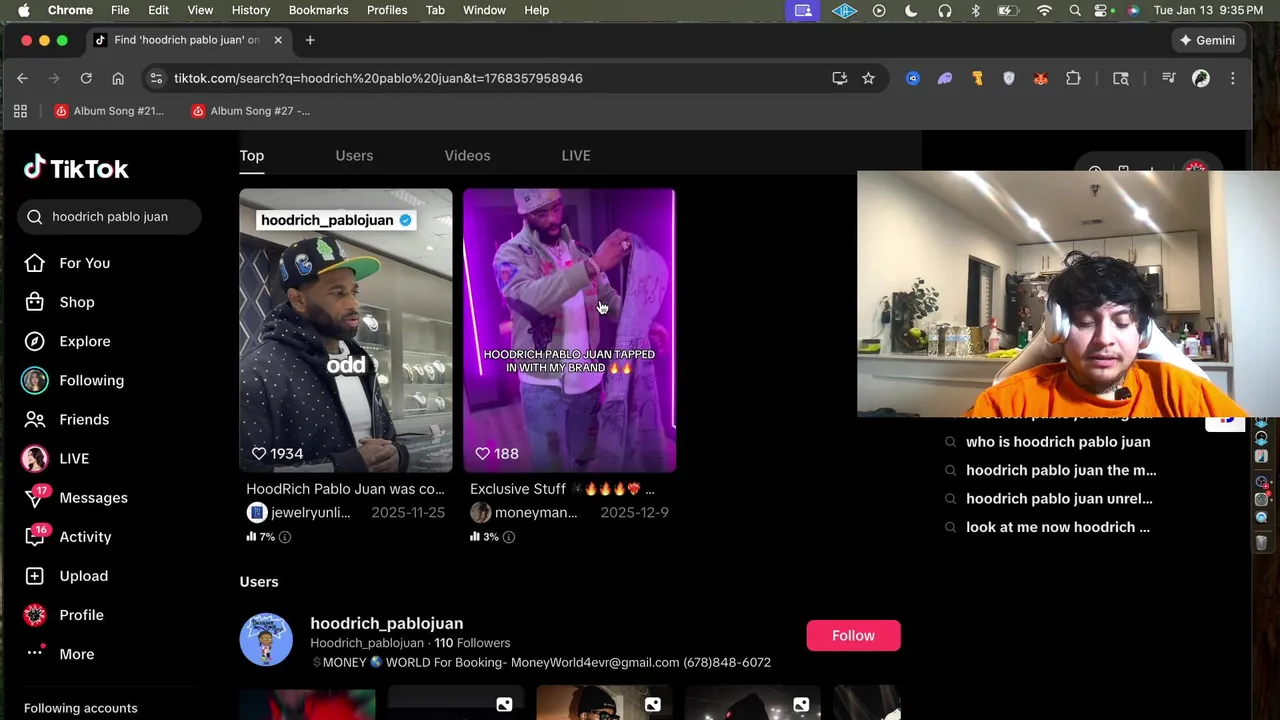The height and width of the screenshot is (720, 1280).
Task: Open the apps grid in bookmarks bar
Action: click(x=20, y=111)
